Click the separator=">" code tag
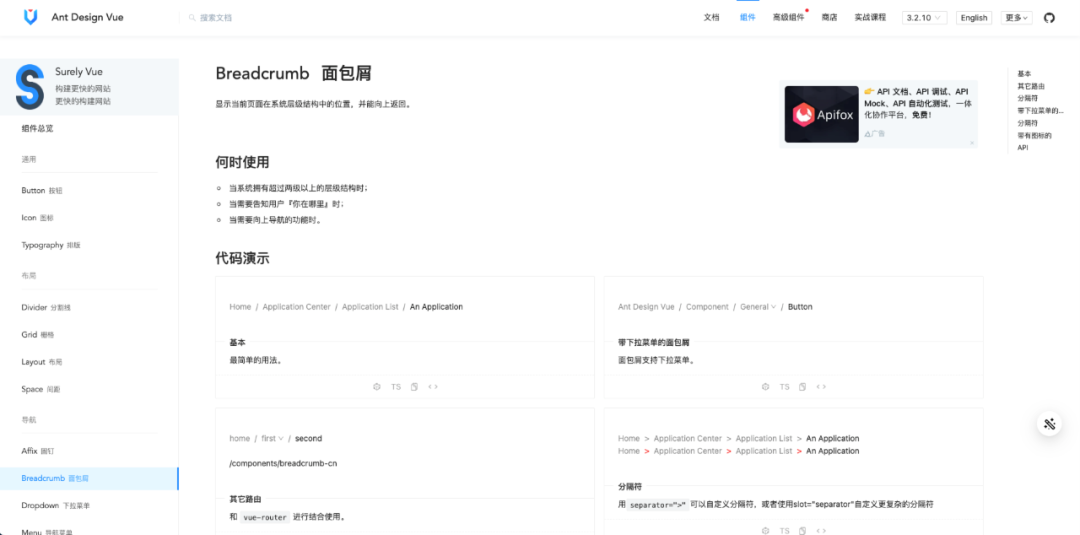1080x535 pixels. click(658, 504)
